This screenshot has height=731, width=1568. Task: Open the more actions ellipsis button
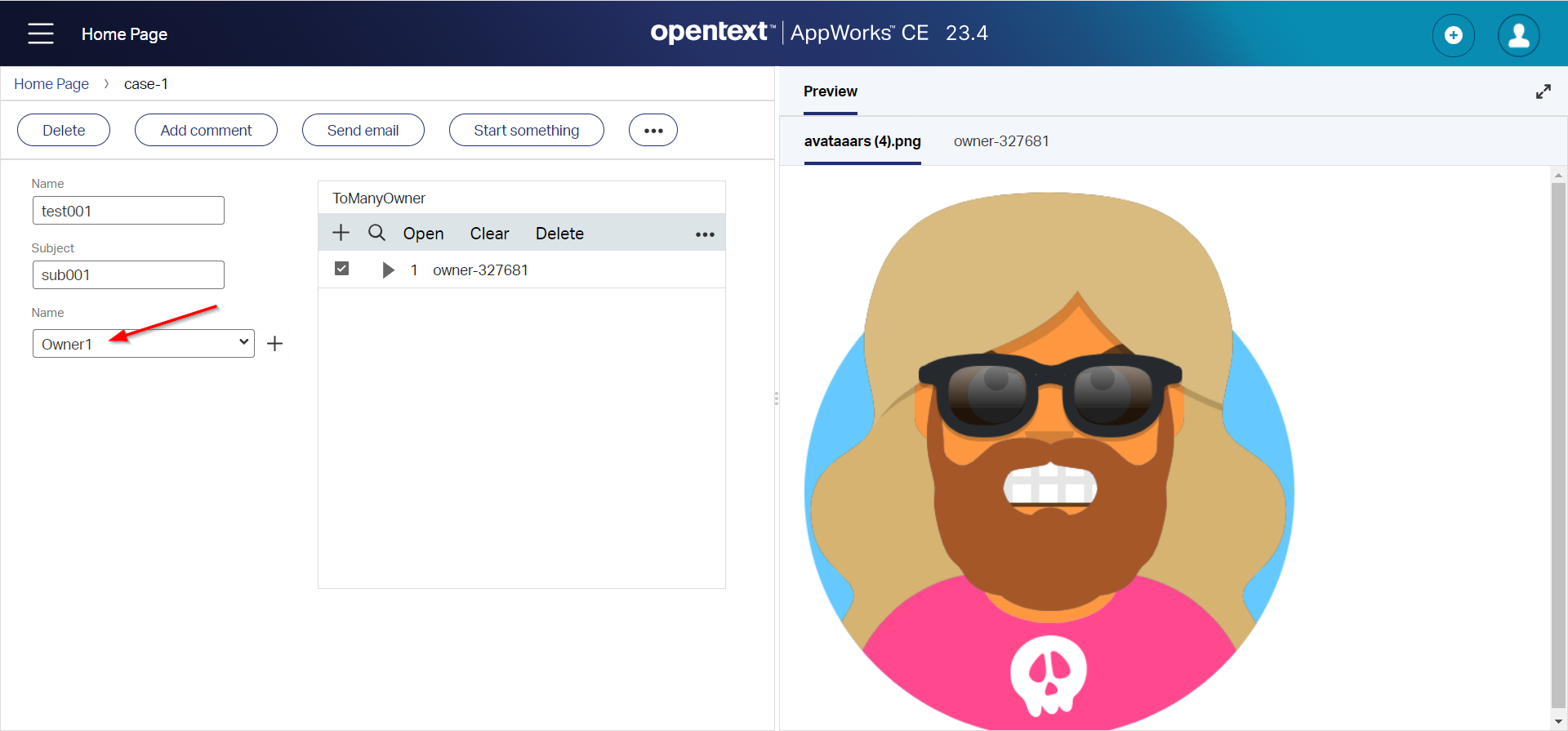click(x=653, y=131)
